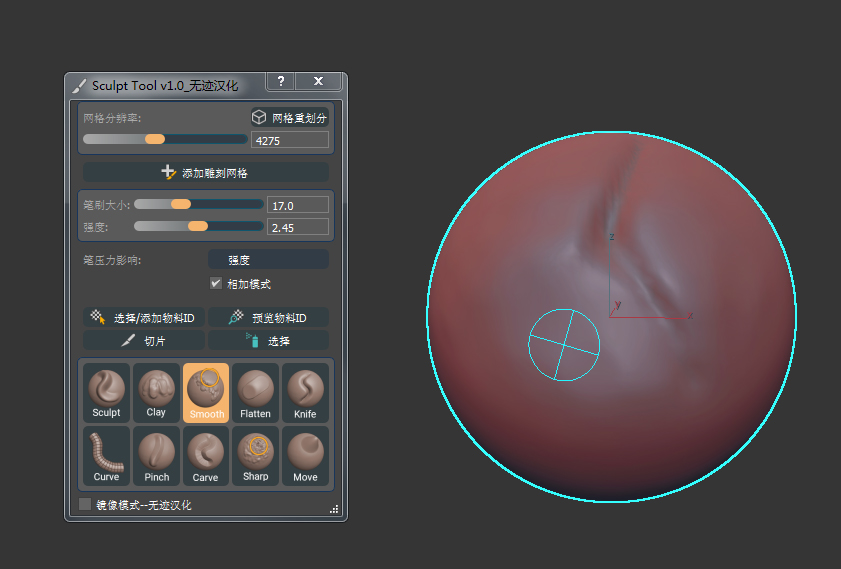The height and width of the screenshot is (569, 841).
Task: Click the 网格重划分 remesh button
Action: [x=289, y=118]
